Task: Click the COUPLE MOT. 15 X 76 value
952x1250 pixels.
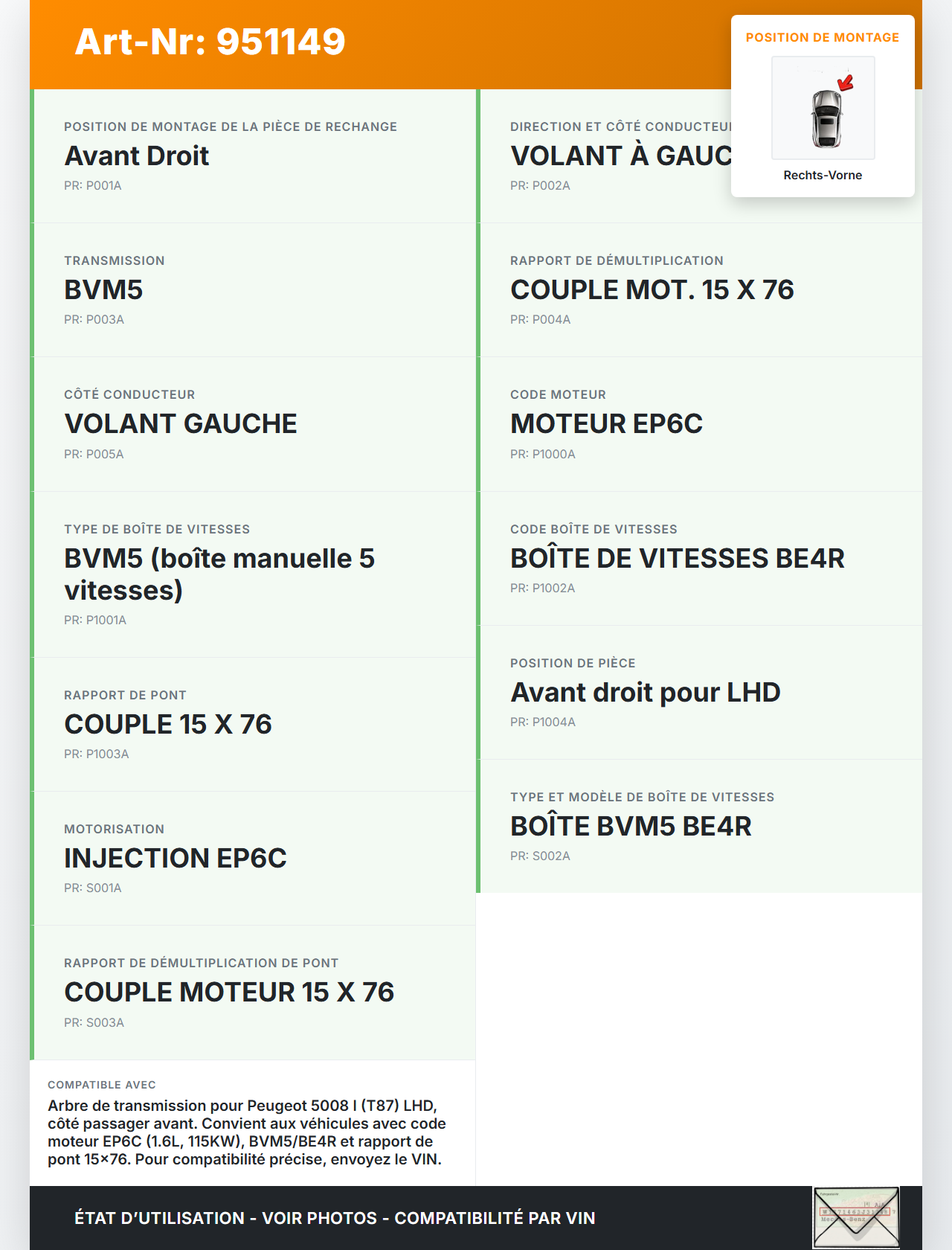Action: pos(652,290)
